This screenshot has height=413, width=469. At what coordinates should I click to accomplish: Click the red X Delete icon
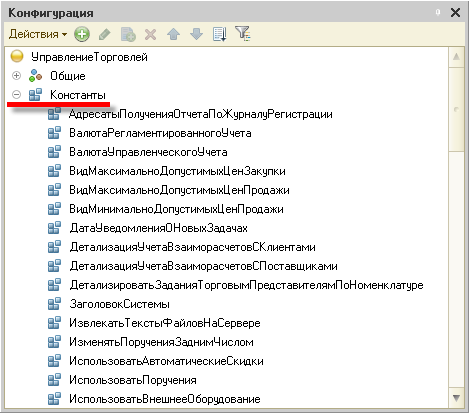click(150, 34)
